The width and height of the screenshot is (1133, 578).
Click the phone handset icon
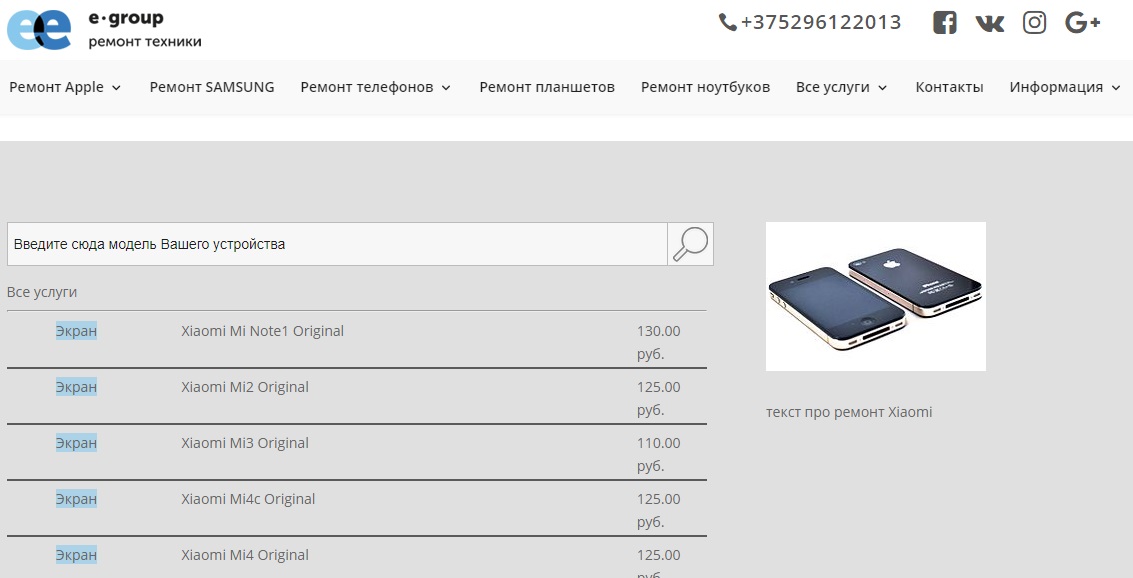(x=727, y=22)
